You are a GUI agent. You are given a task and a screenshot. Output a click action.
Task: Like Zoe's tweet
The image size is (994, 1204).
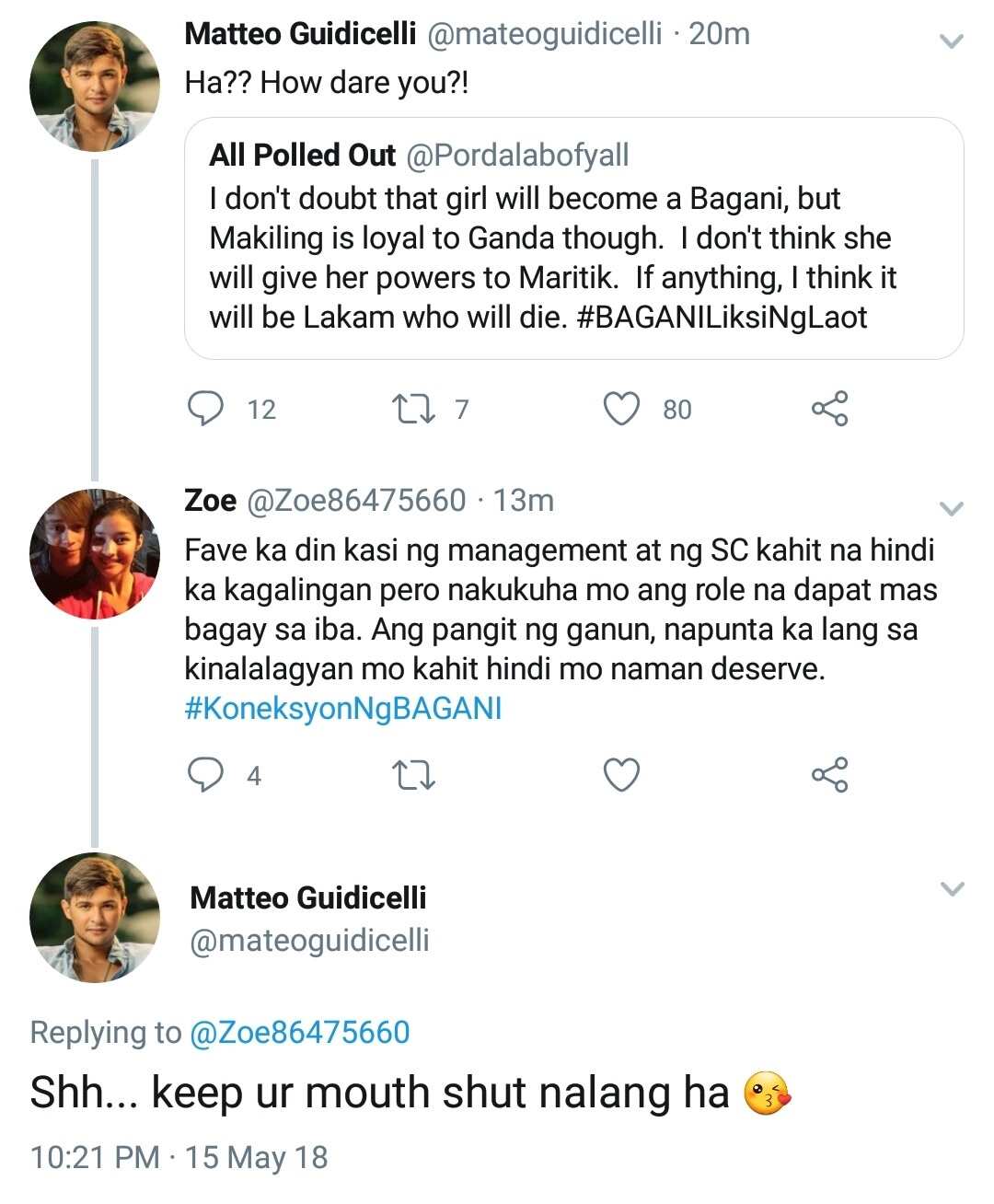click(621, 775)
